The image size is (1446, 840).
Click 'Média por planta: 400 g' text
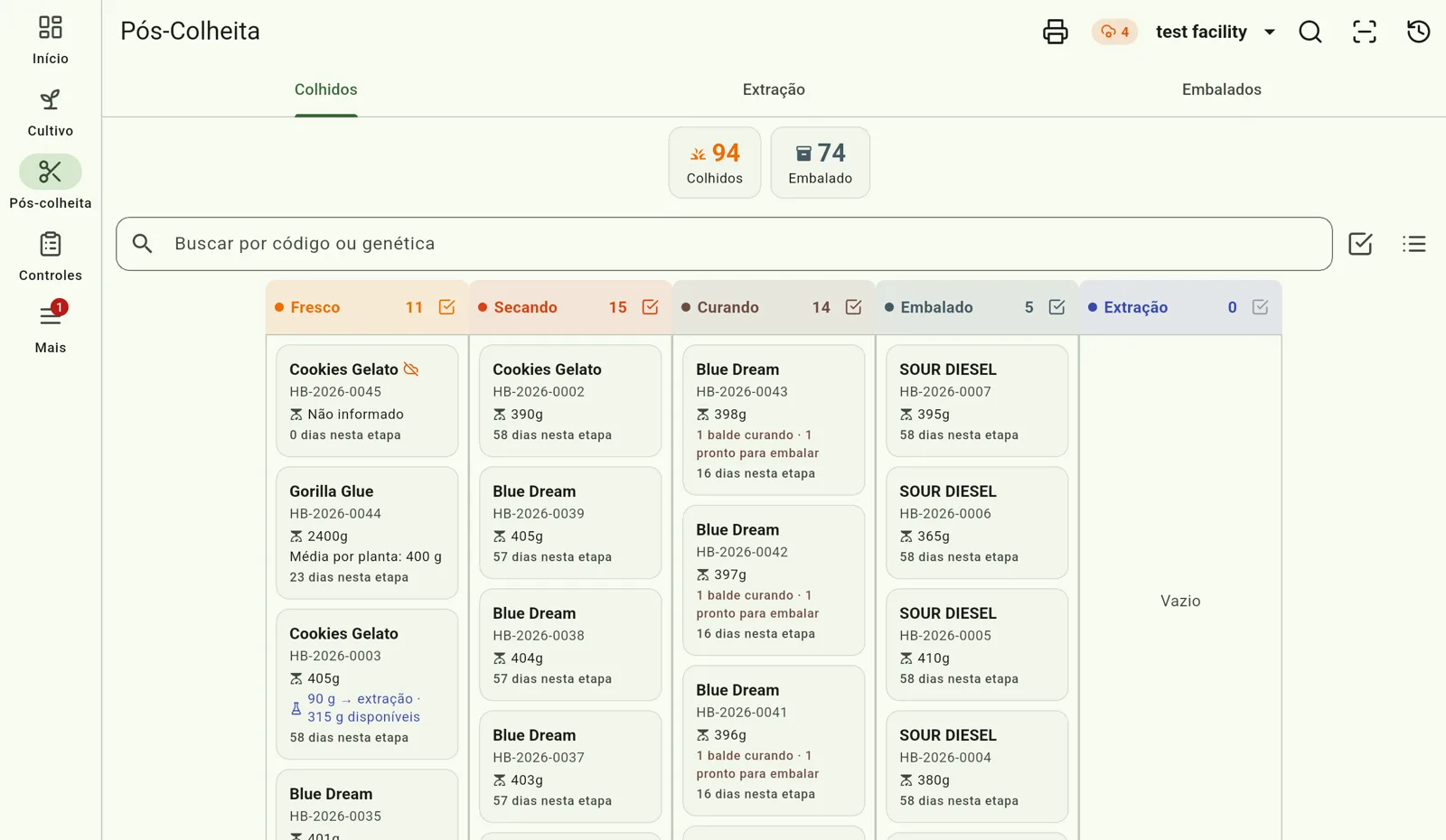pyautogui.click(x=366, y=556)
